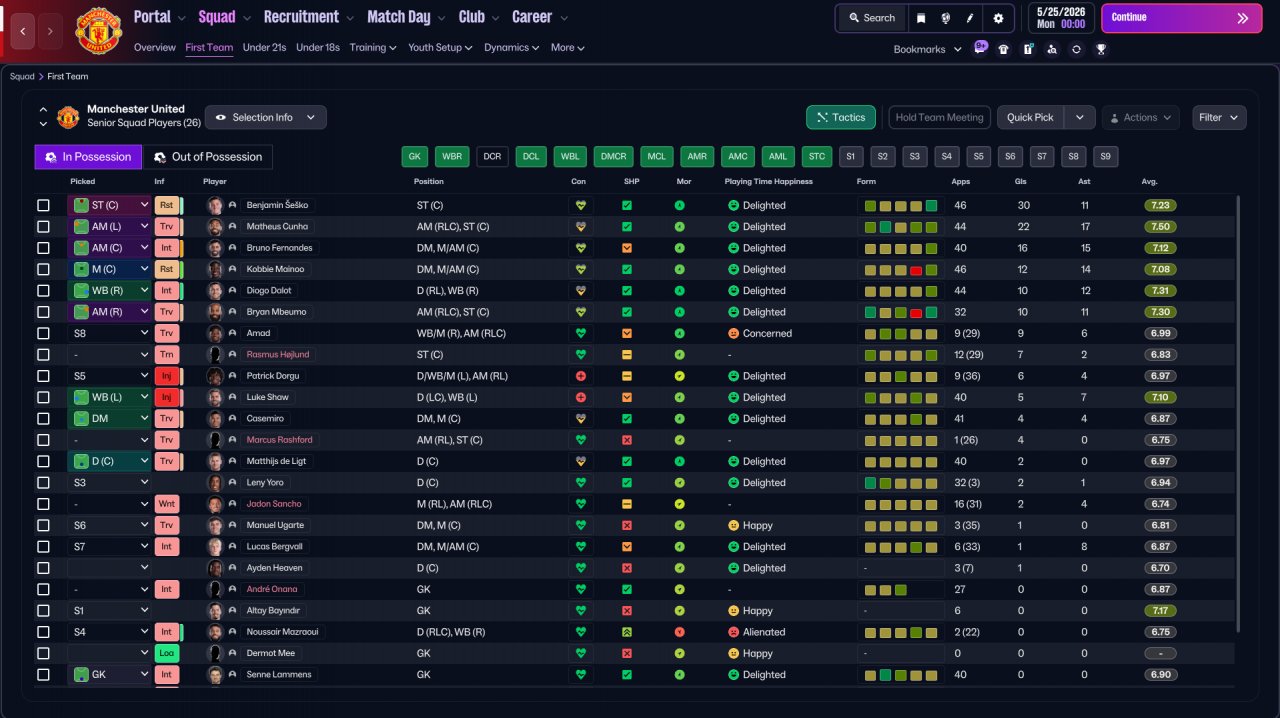Viewport: 1280px width, 718px height.
Task: Open the Filter dropdown
Action: (x=1219, y=117)
